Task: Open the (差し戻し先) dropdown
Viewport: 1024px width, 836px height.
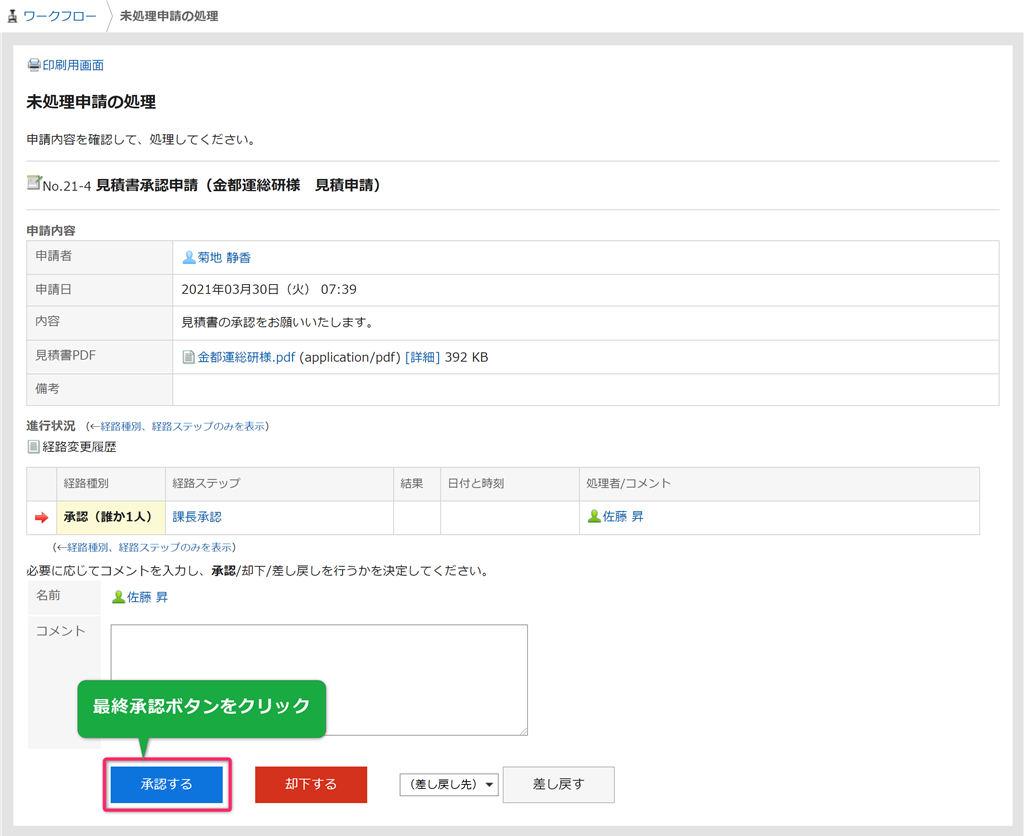Action: (449, 784)
